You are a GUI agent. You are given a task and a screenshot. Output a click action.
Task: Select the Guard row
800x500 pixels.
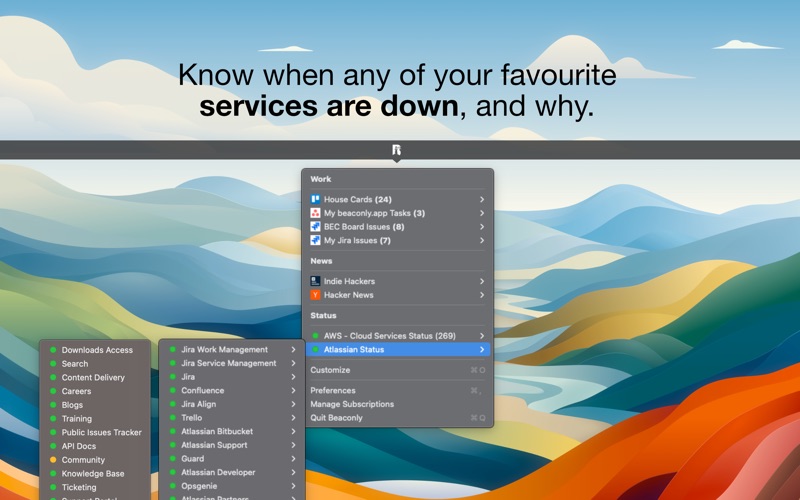(x=232, y=459)
